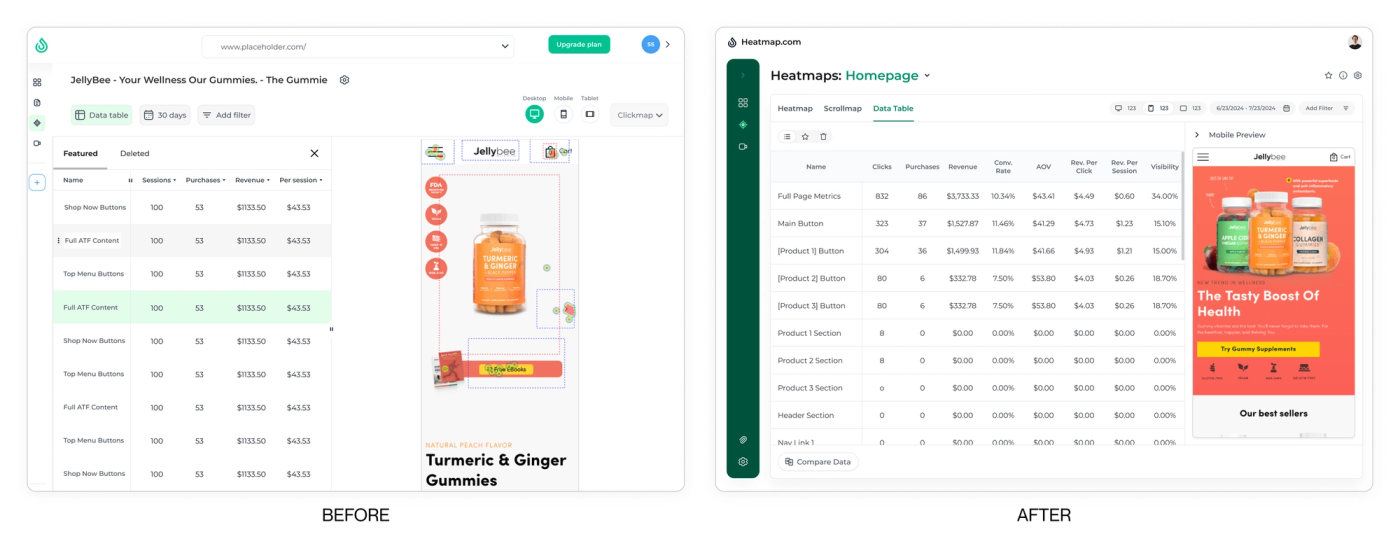Click the turmeric gummies bottle image
The image size is (1400, 553).
[499, 263]
